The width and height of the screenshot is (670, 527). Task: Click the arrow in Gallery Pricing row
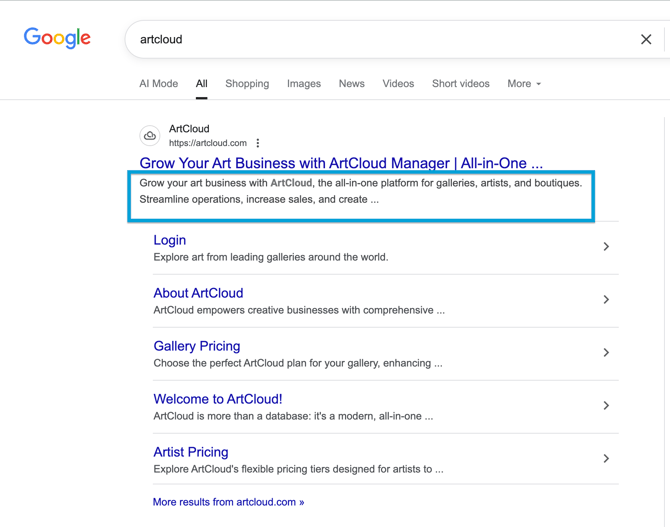[x=606, y=353]
